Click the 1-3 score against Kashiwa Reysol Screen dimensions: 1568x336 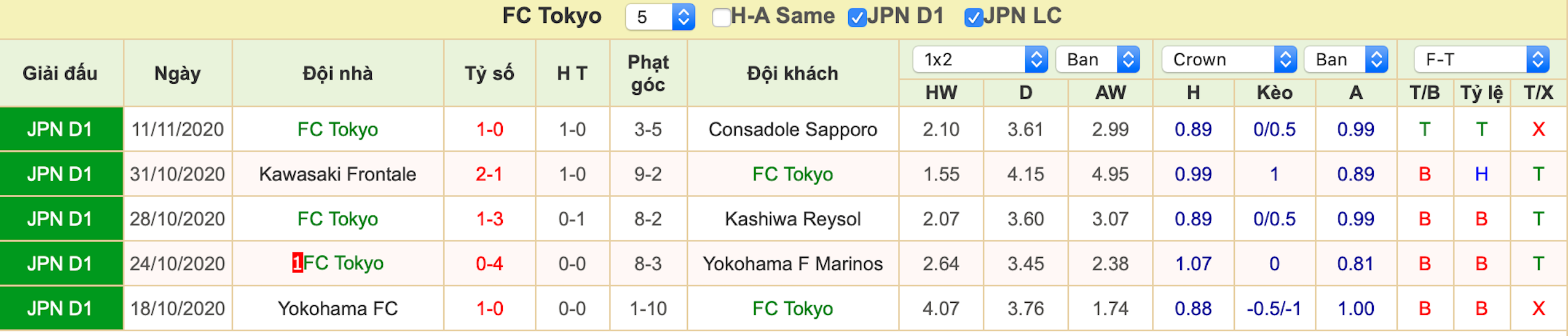pos(489,220)
